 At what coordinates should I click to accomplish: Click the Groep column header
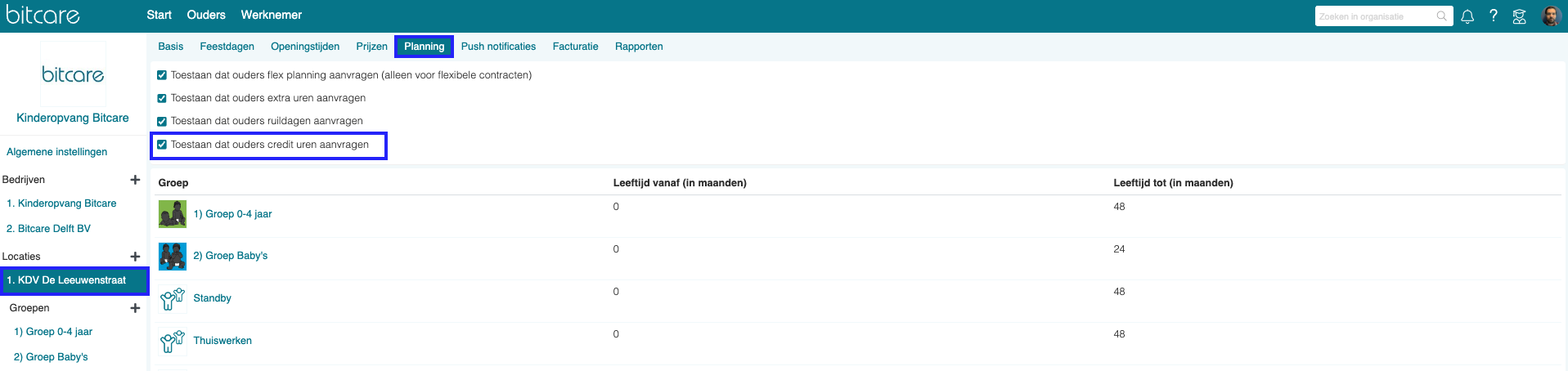coord(173,183)
